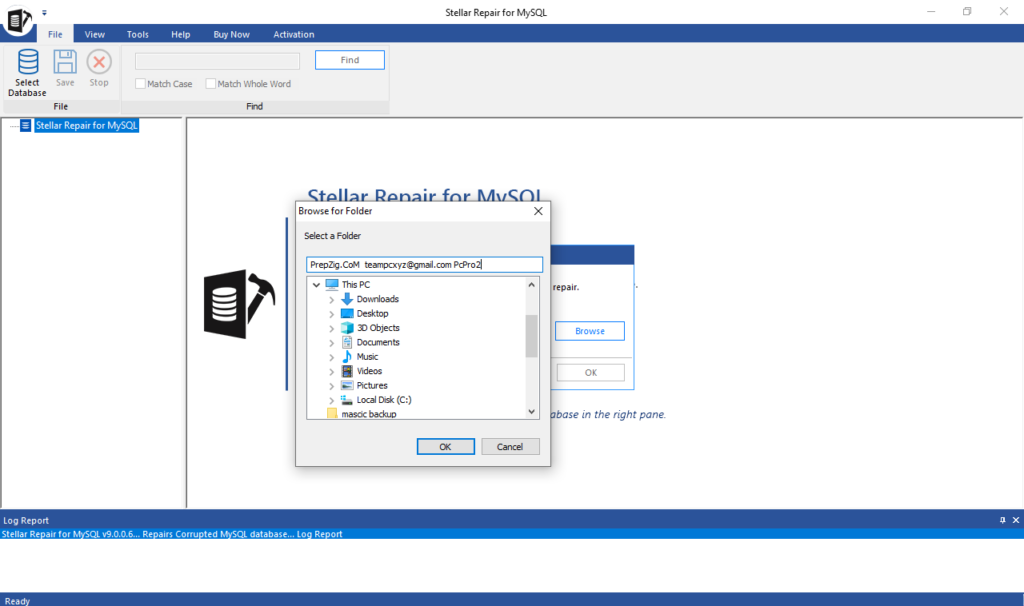Click the Desktop folder icon

click(347, 313)
